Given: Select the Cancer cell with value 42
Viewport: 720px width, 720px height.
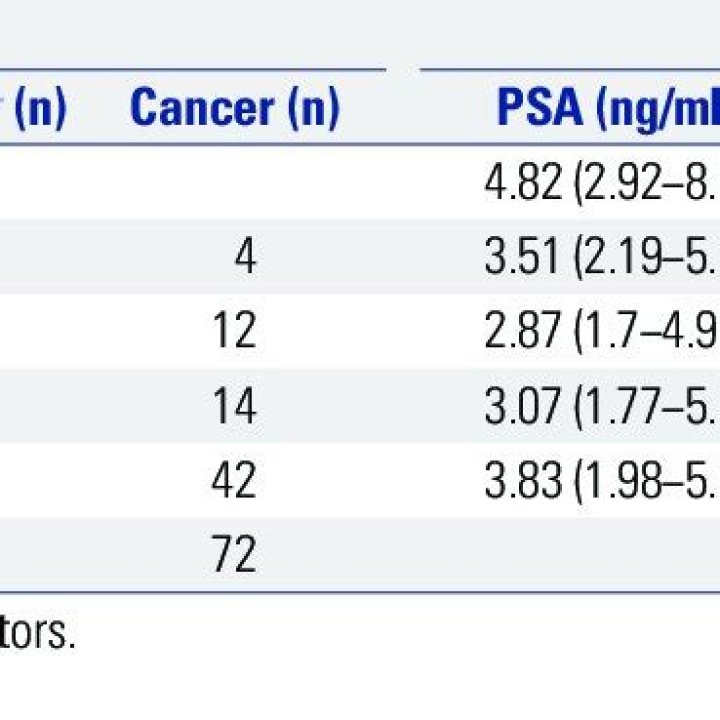Looking at the screenshot, I should point(234,481).
